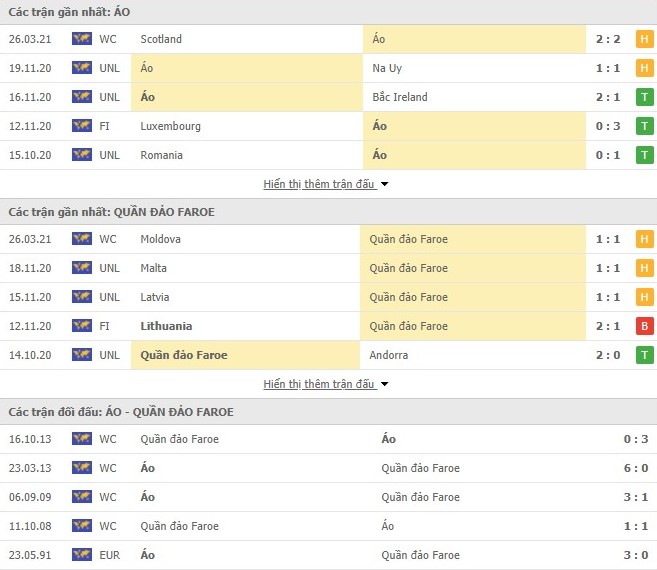Click the dropdown arrow below the Andorra row

pos(385,384)
